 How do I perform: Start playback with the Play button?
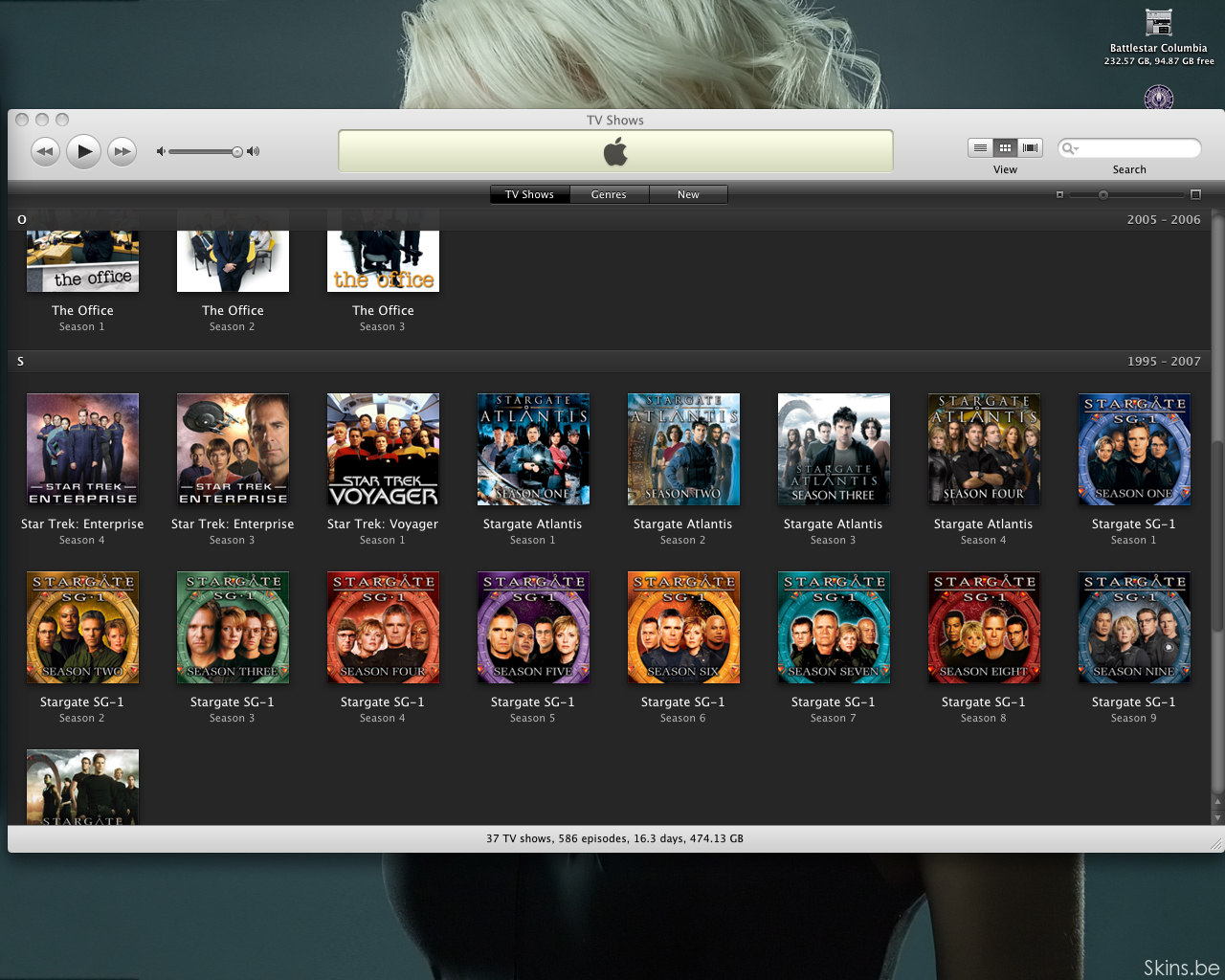(x=84, y=150)
